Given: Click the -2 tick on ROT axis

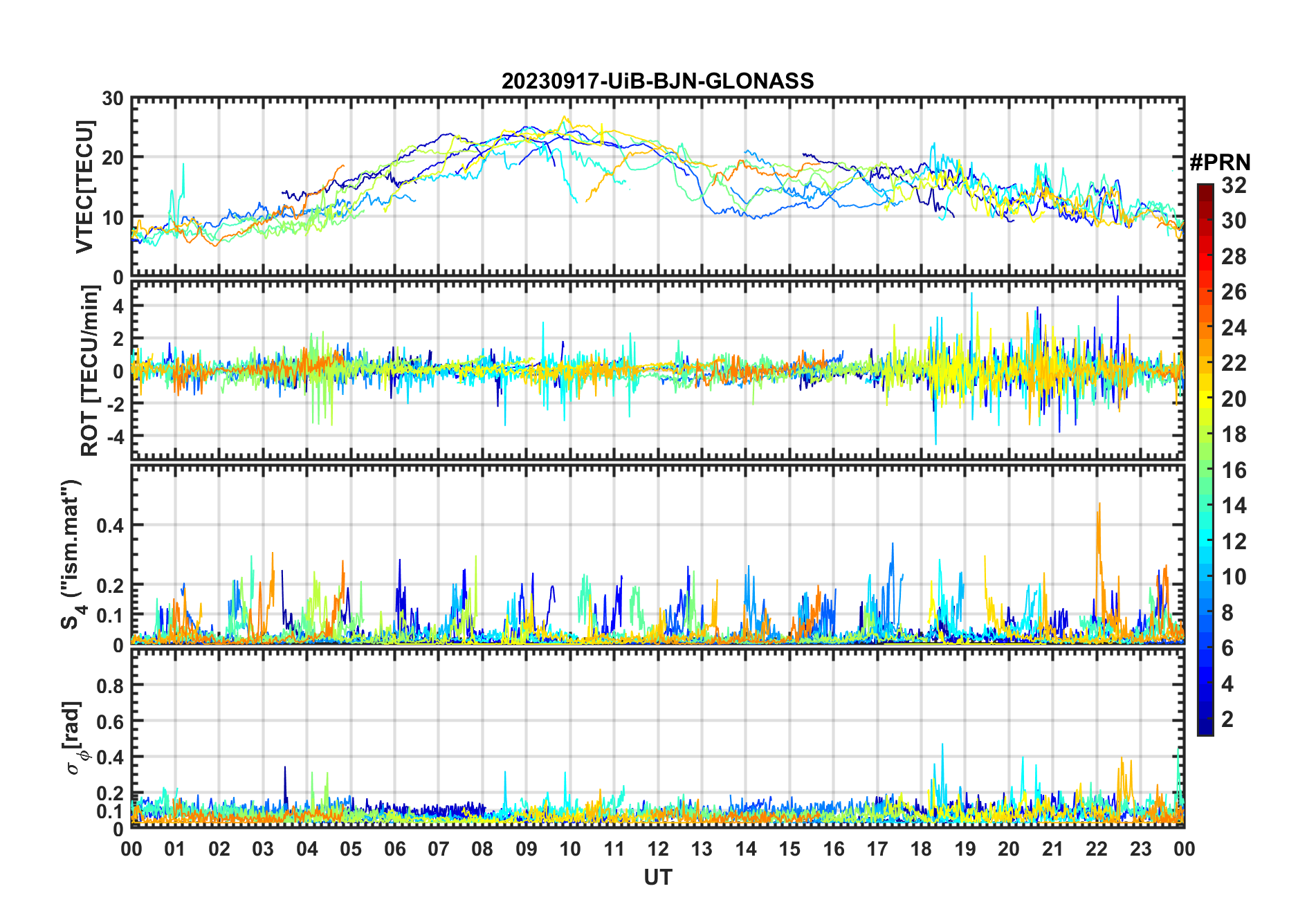Looking at the screenshot, I should click(115, 405).
